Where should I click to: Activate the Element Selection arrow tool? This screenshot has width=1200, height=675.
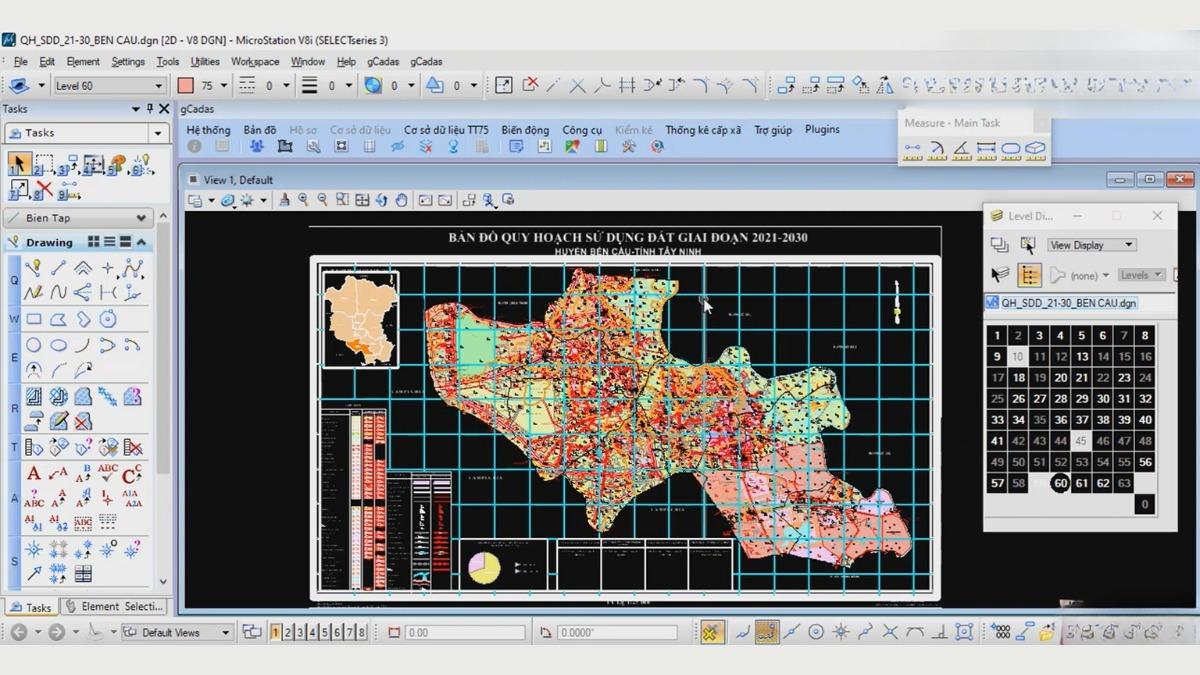(x=18, y=164)
